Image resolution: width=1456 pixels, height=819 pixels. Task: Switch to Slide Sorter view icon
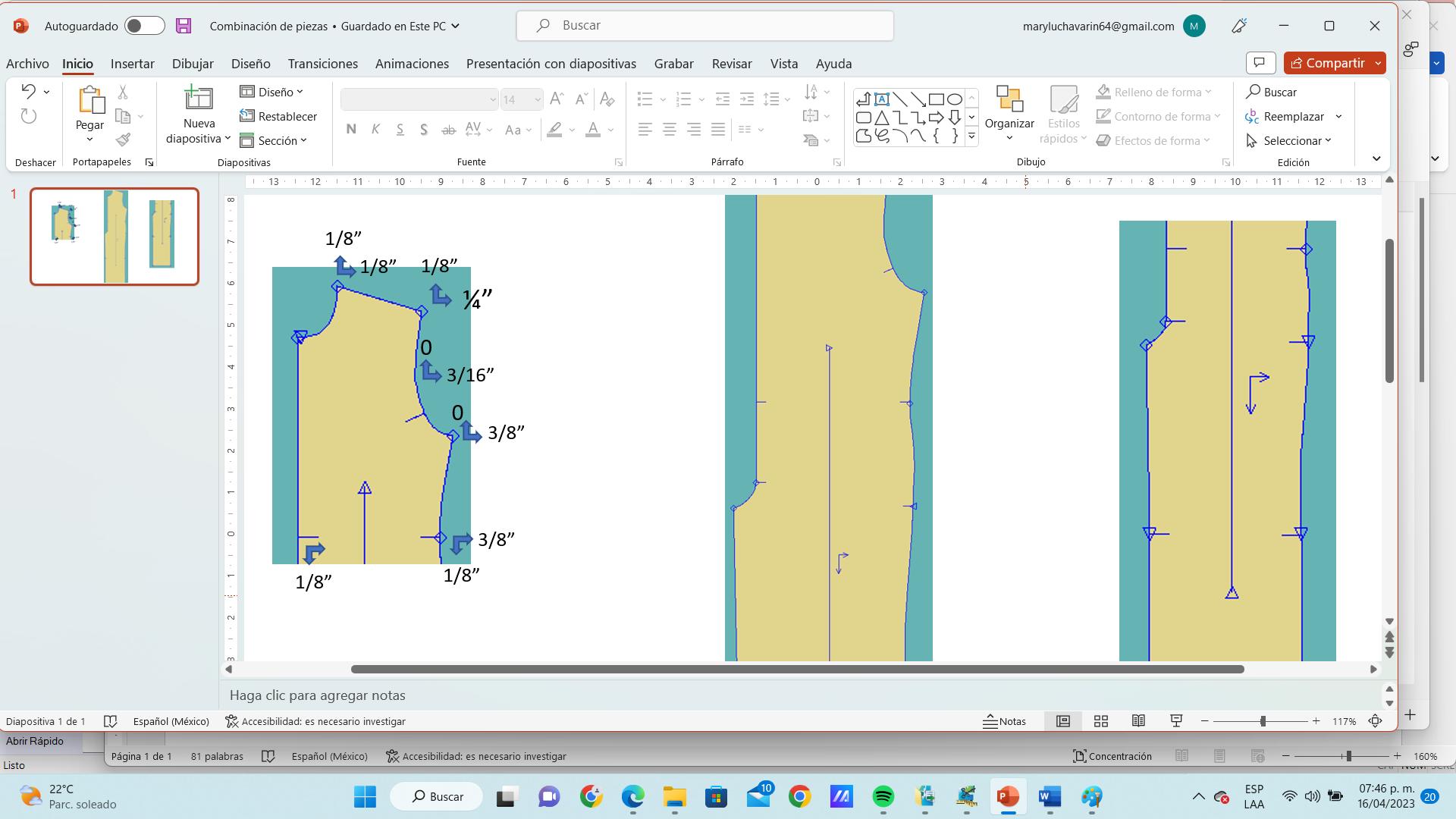pos(1101,721)
